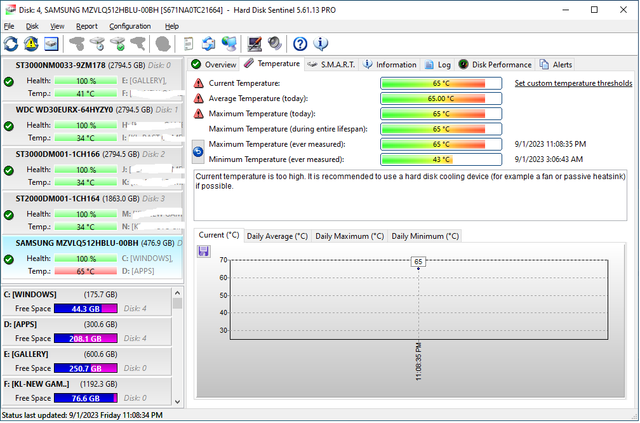The width and height of the screenshot is (640, 423).
Task: Click the F: [KL-NEW GAM..] partition entry
Action: (x=87, y=391)
